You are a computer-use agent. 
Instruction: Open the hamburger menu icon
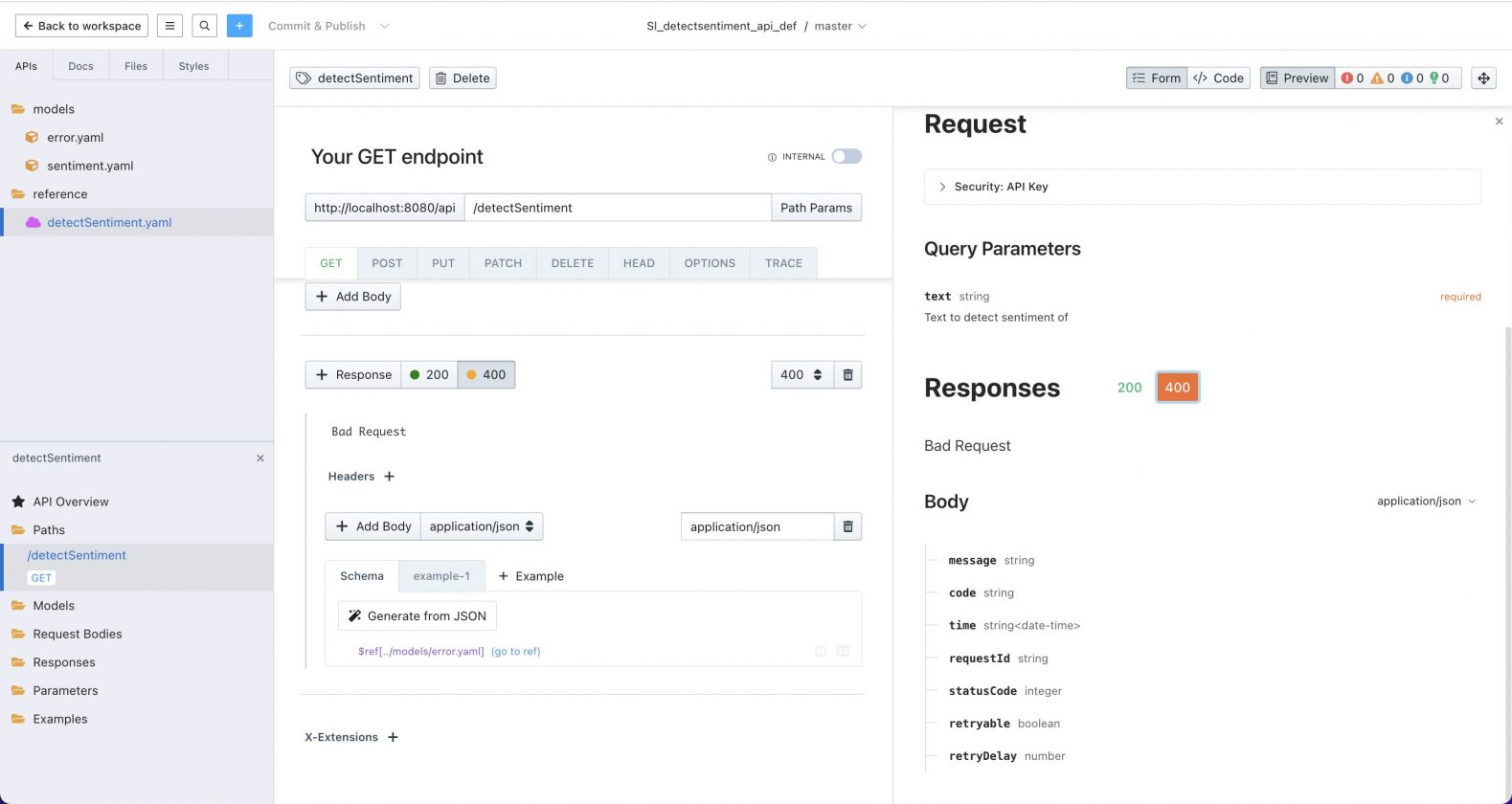pyautogui.click(x=169, y=26)
